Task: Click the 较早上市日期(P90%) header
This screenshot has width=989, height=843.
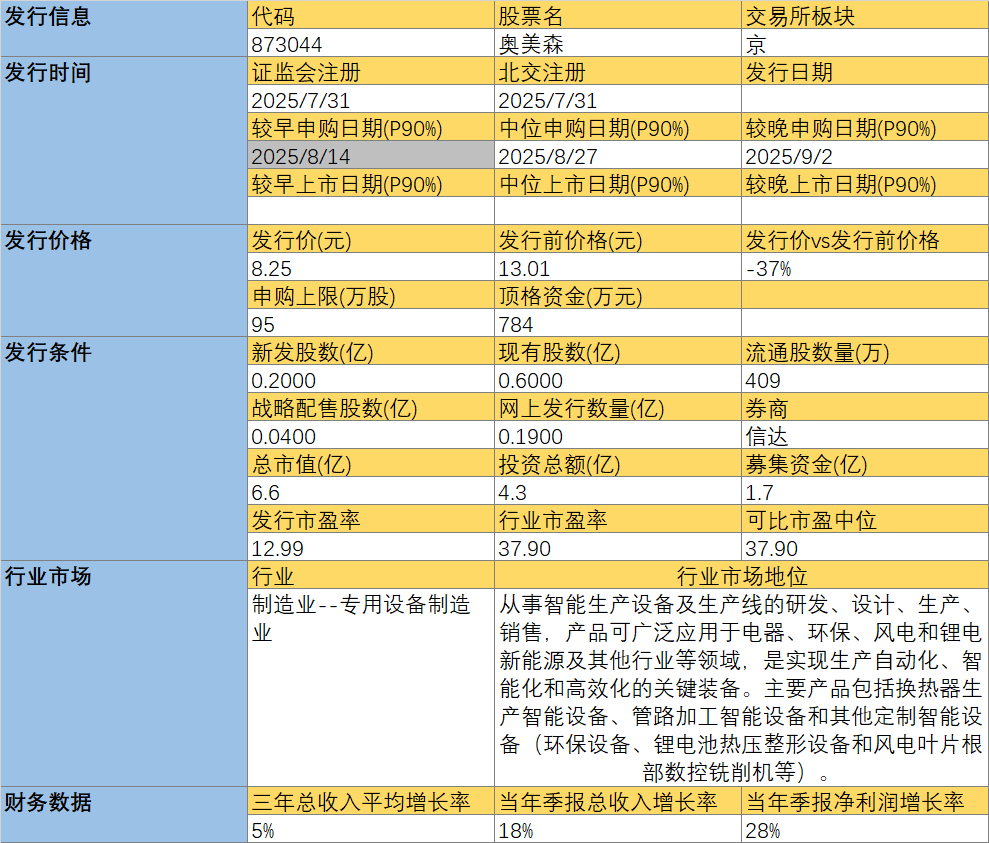Action: 371,183
